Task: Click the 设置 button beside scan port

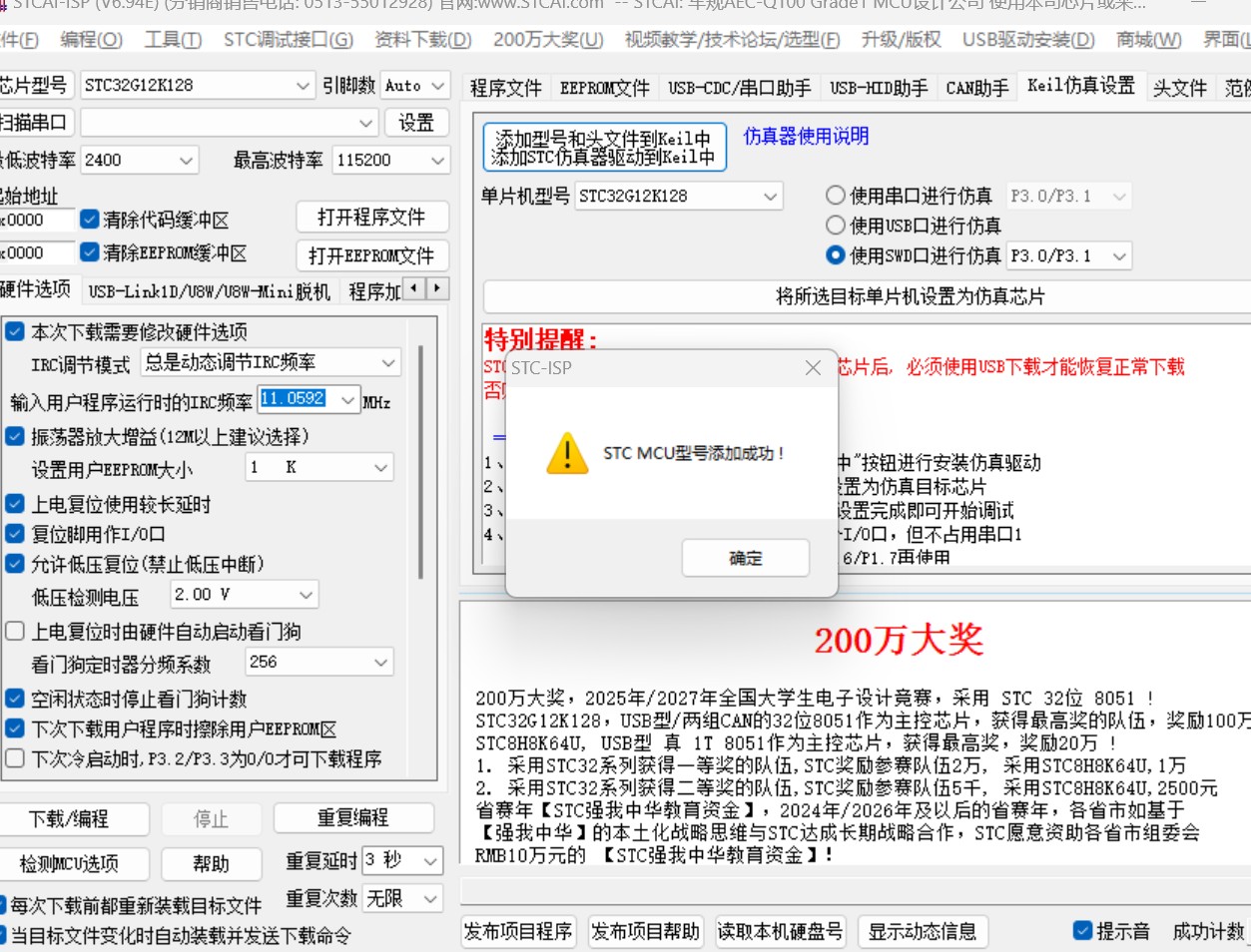Action: (x=416, y=123)
